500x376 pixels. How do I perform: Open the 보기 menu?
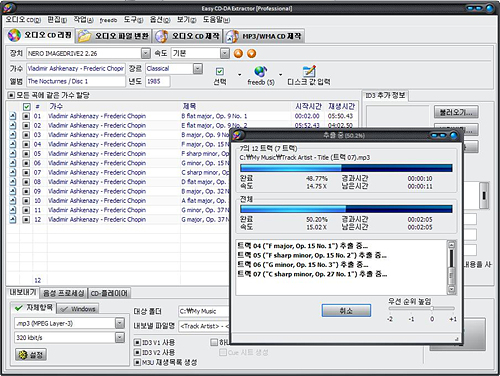[x=186, y=20]
